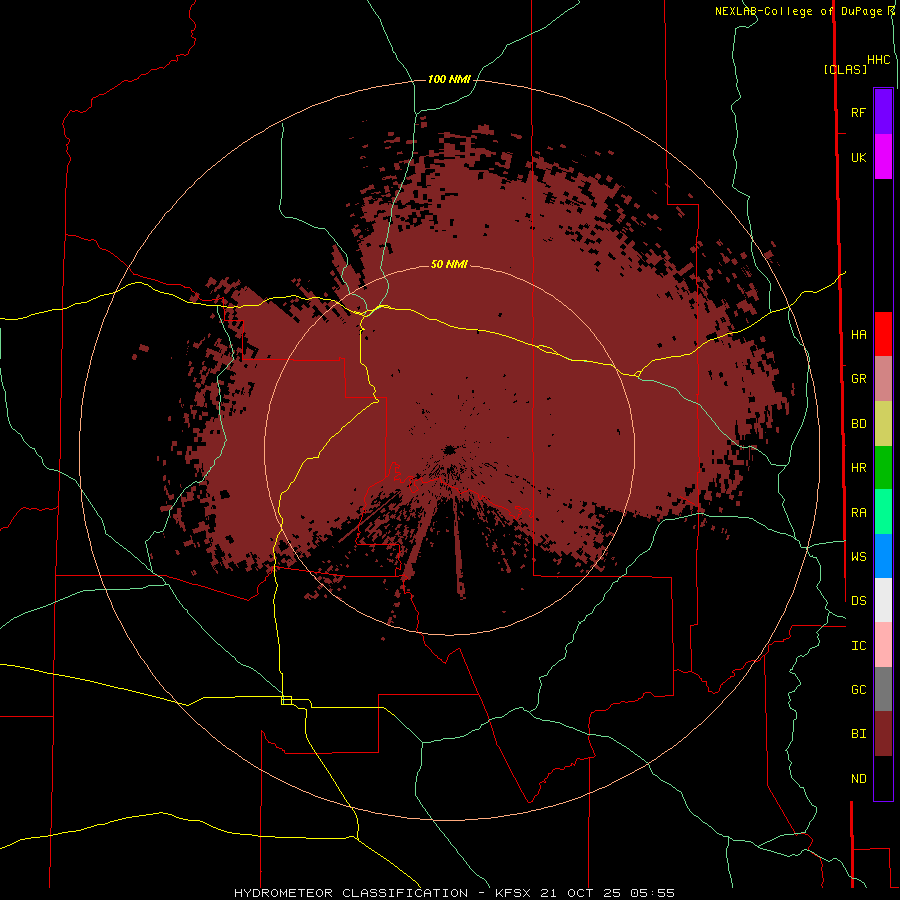Click the BD yellow legend swatch
Image resolution: width=900 pixels, height=900 pixels.
click(x=883, y=424)
